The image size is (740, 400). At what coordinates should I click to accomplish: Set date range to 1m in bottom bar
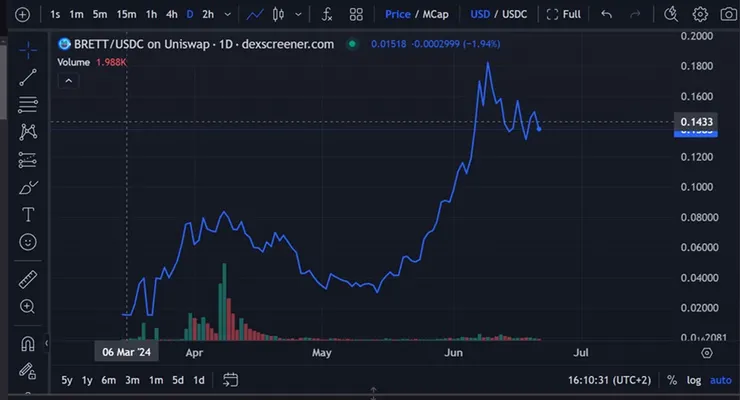tap(156, 380)
